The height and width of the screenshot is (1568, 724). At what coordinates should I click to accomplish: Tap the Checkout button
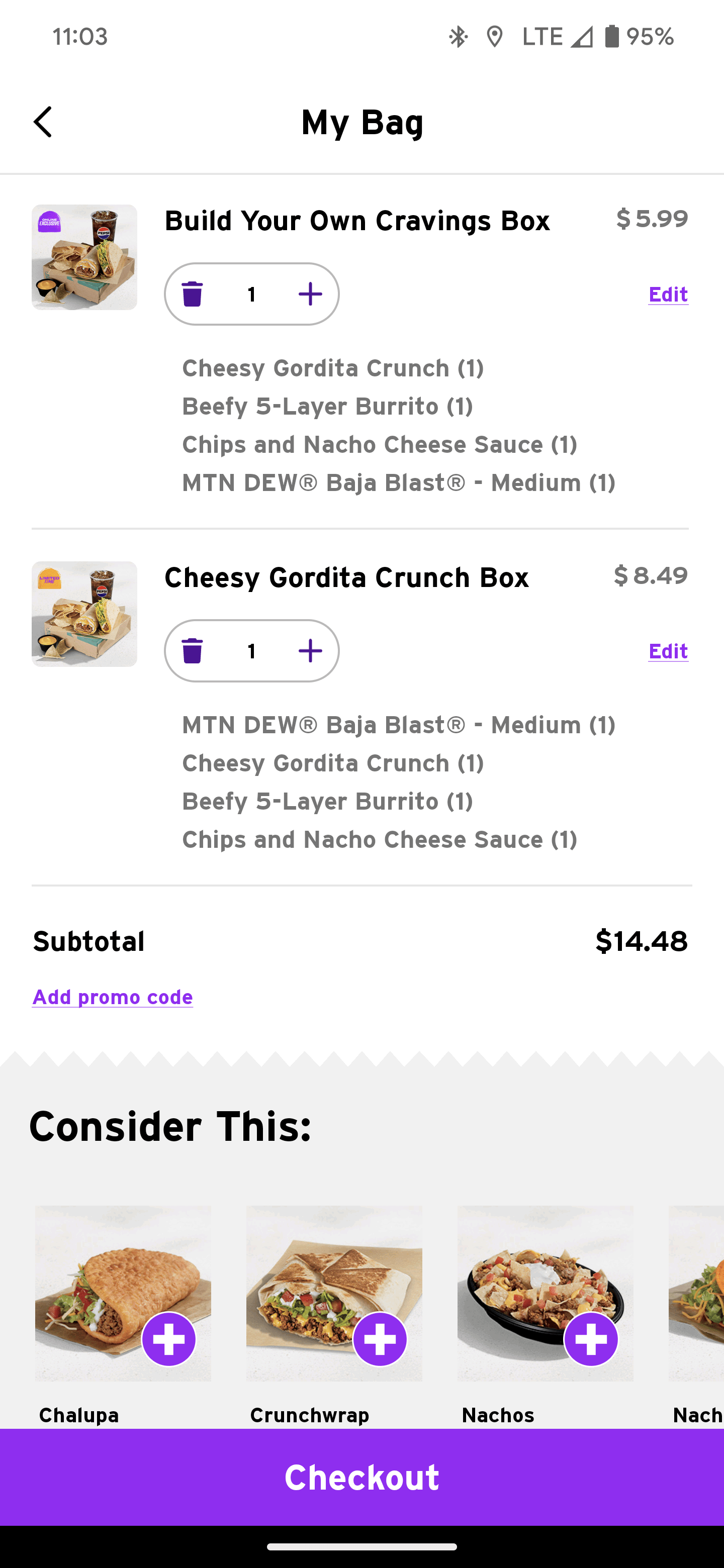[x=361, y=1477]
